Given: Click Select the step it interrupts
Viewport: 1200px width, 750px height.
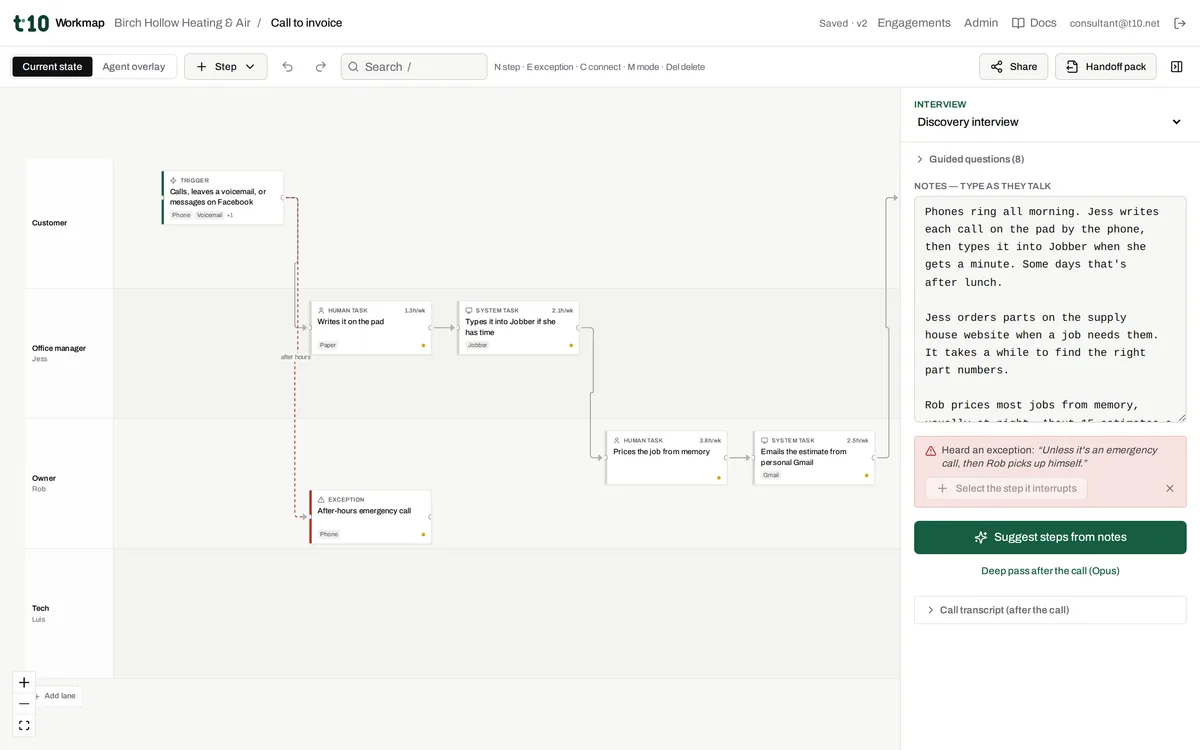Looking at the screenshot, I should [x=1006, y=489].
